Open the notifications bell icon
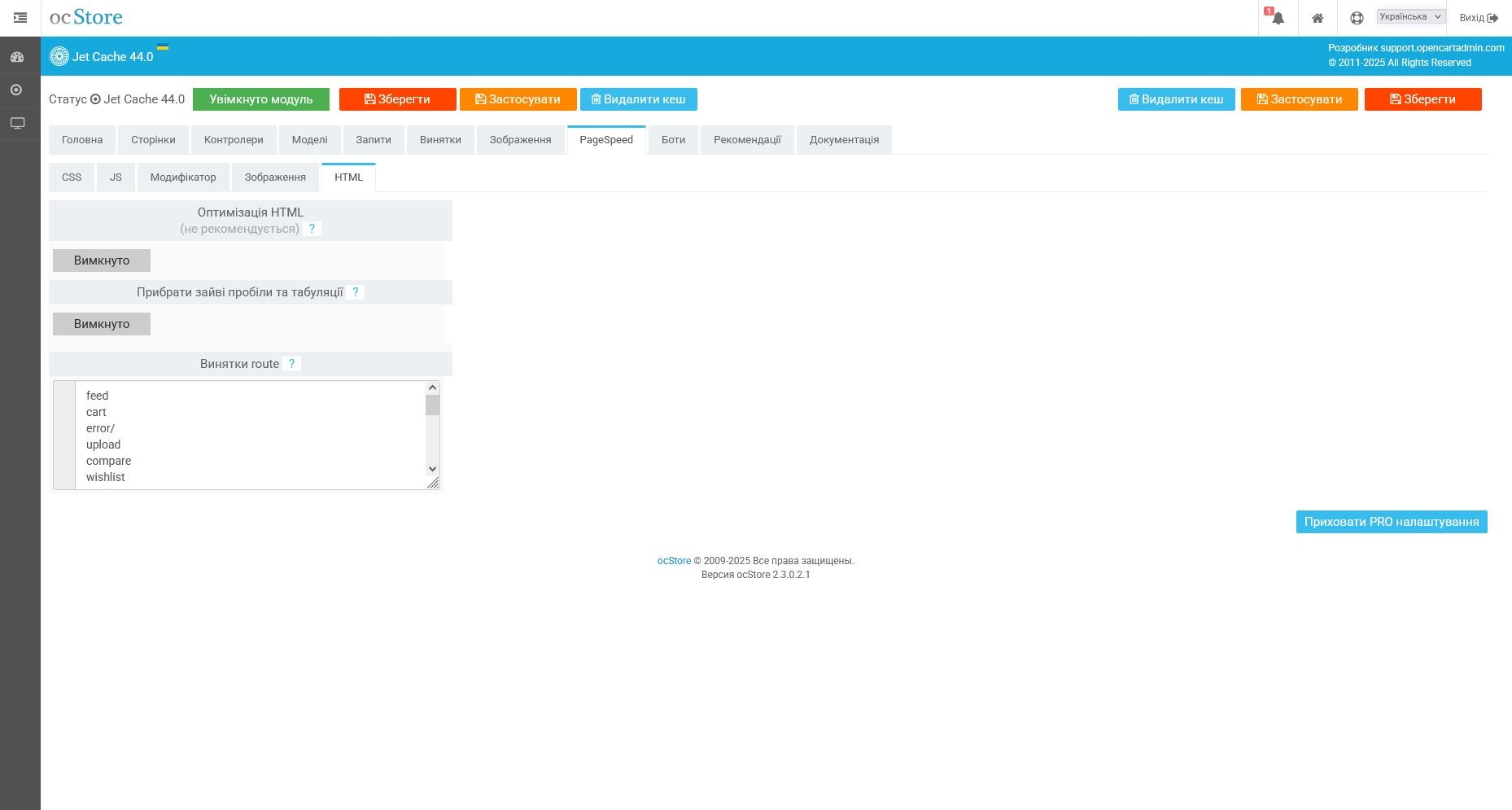 point(1278,18)
